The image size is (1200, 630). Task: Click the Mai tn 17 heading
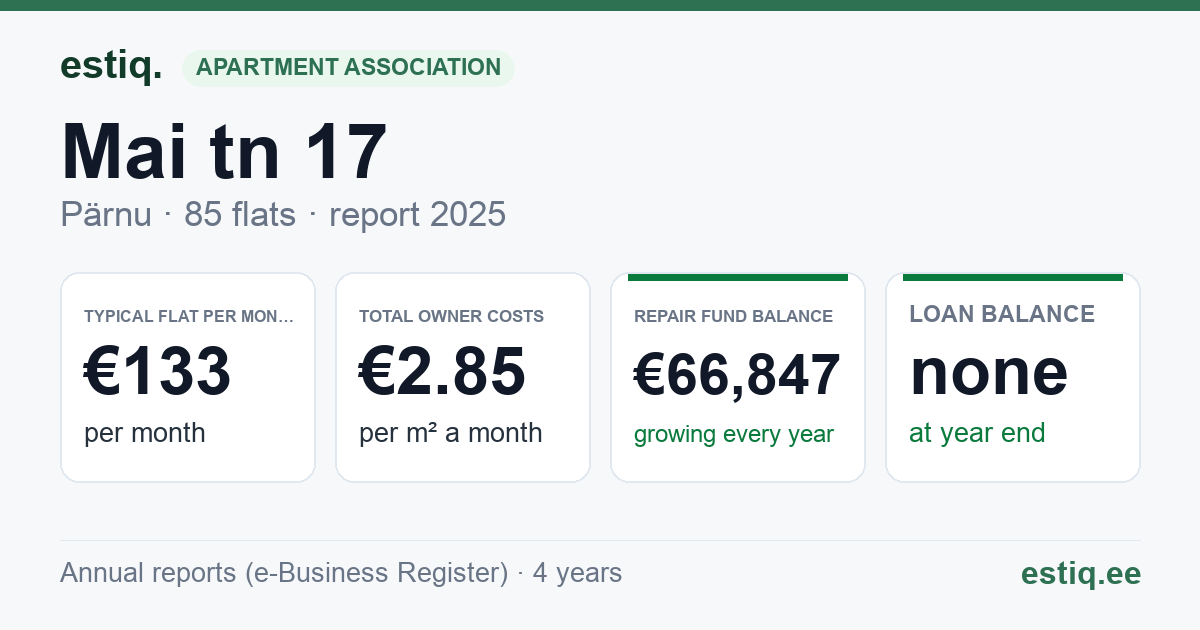tap(224, 152)
